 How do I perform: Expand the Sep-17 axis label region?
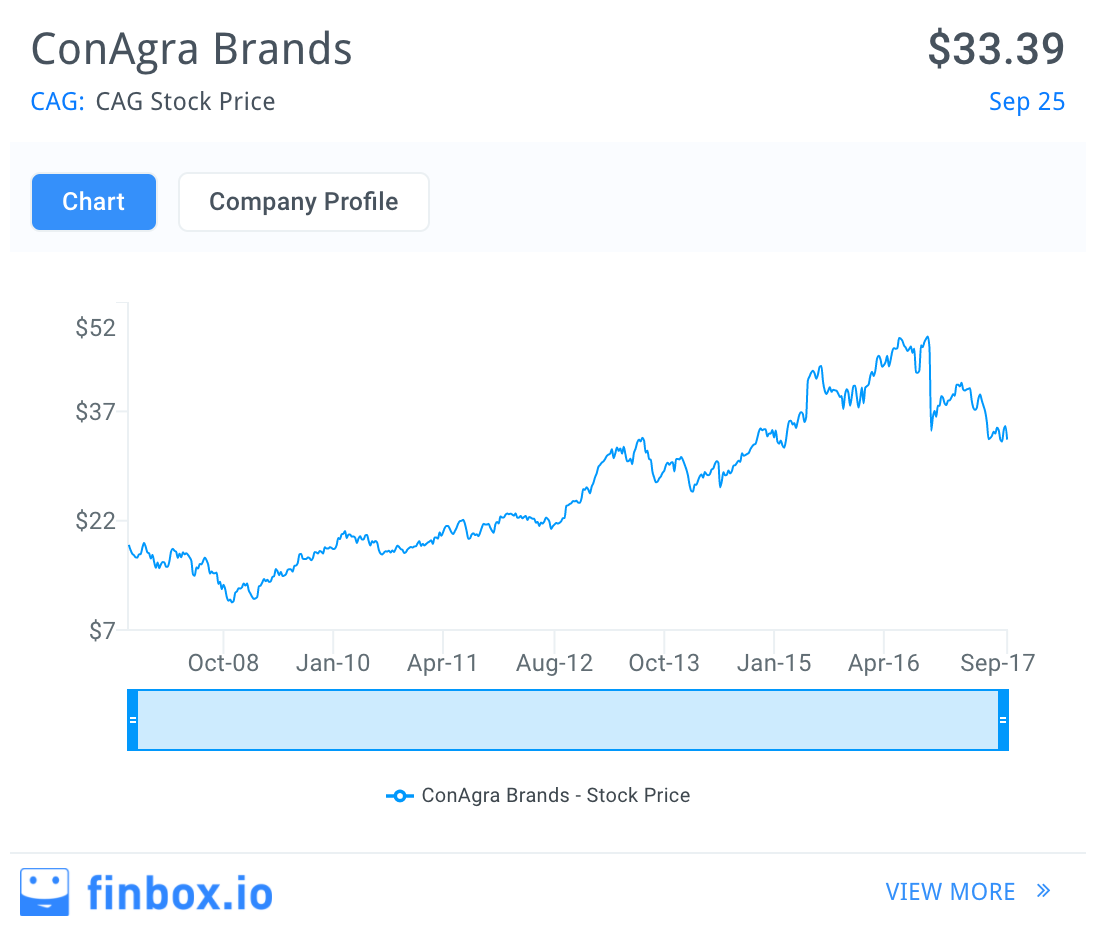point(996,662)
